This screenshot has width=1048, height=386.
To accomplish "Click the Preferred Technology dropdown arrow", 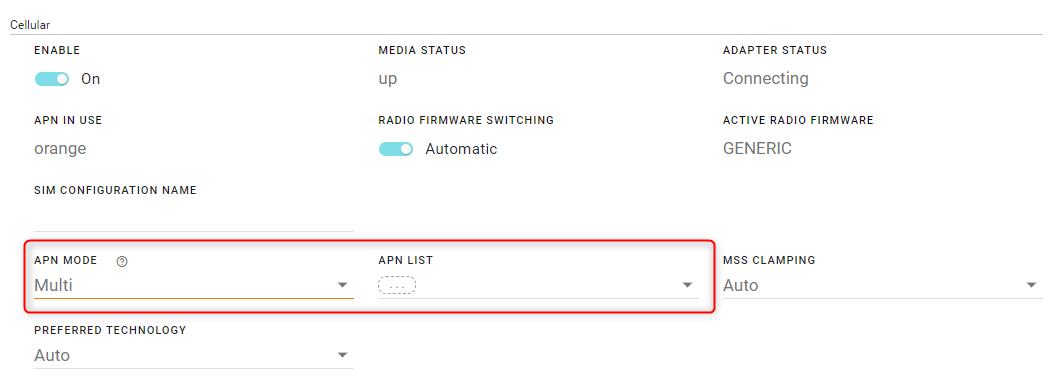I will (x=343, y=355).
